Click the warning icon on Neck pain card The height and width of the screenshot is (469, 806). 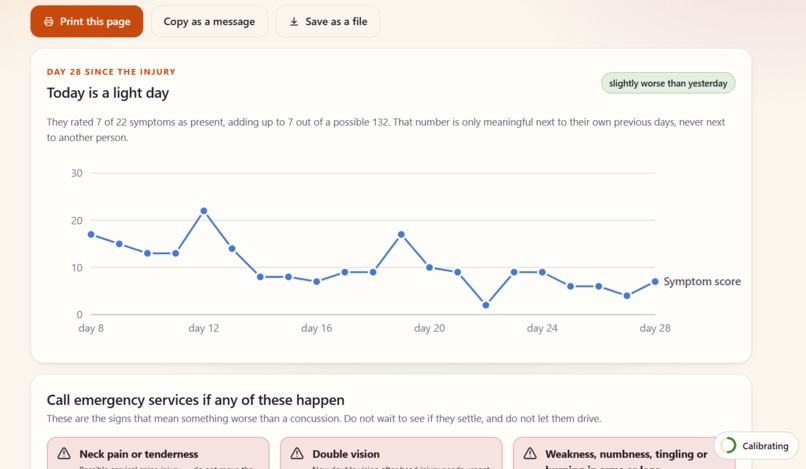[x=64, y=454]
